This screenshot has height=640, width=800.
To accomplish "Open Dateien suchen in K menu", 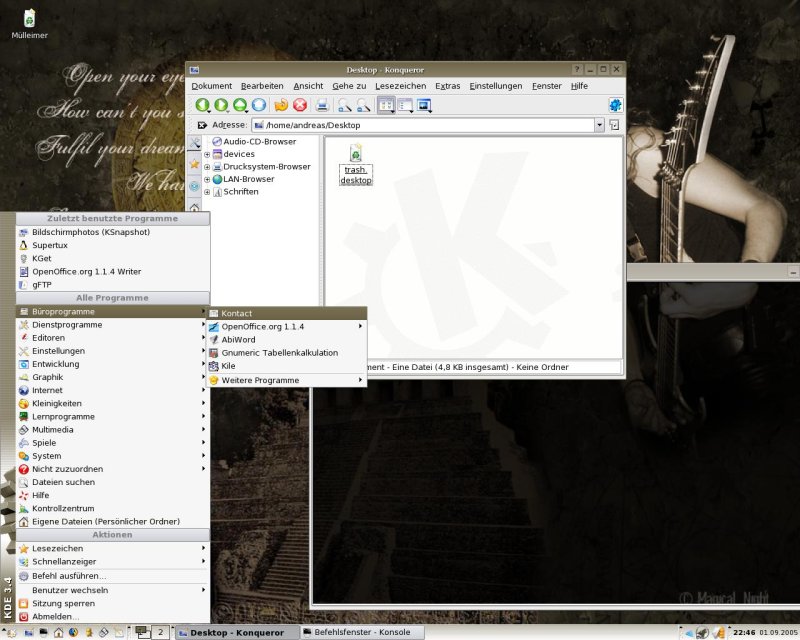I will tap(113, 482).
